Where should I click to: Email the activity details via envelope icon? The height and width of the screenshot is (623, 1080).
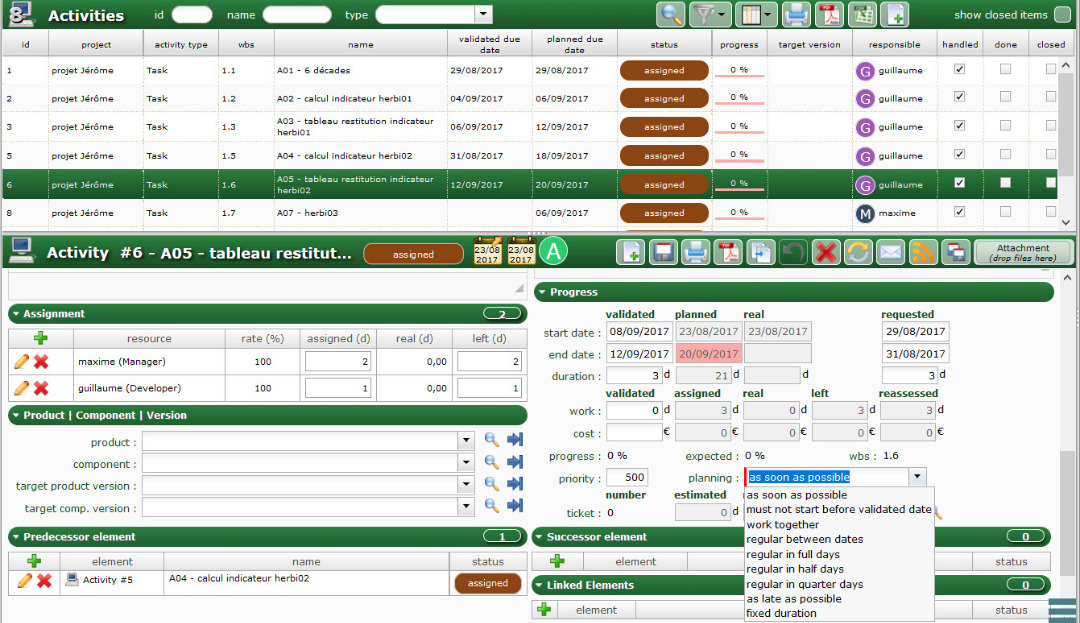890,253
